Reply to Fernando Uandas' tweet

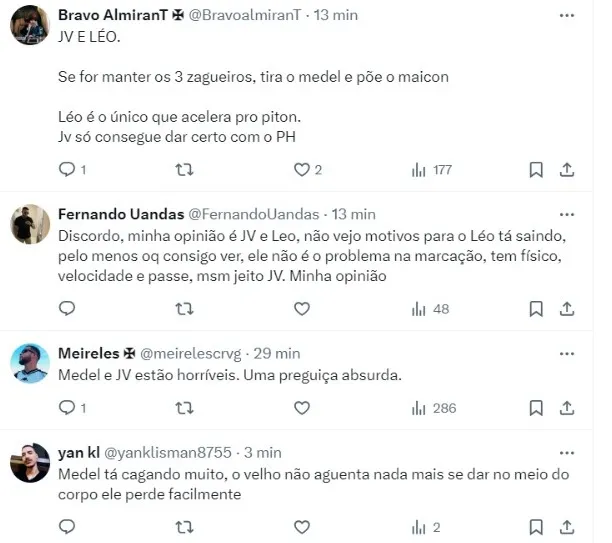click(x=68, y=309)
